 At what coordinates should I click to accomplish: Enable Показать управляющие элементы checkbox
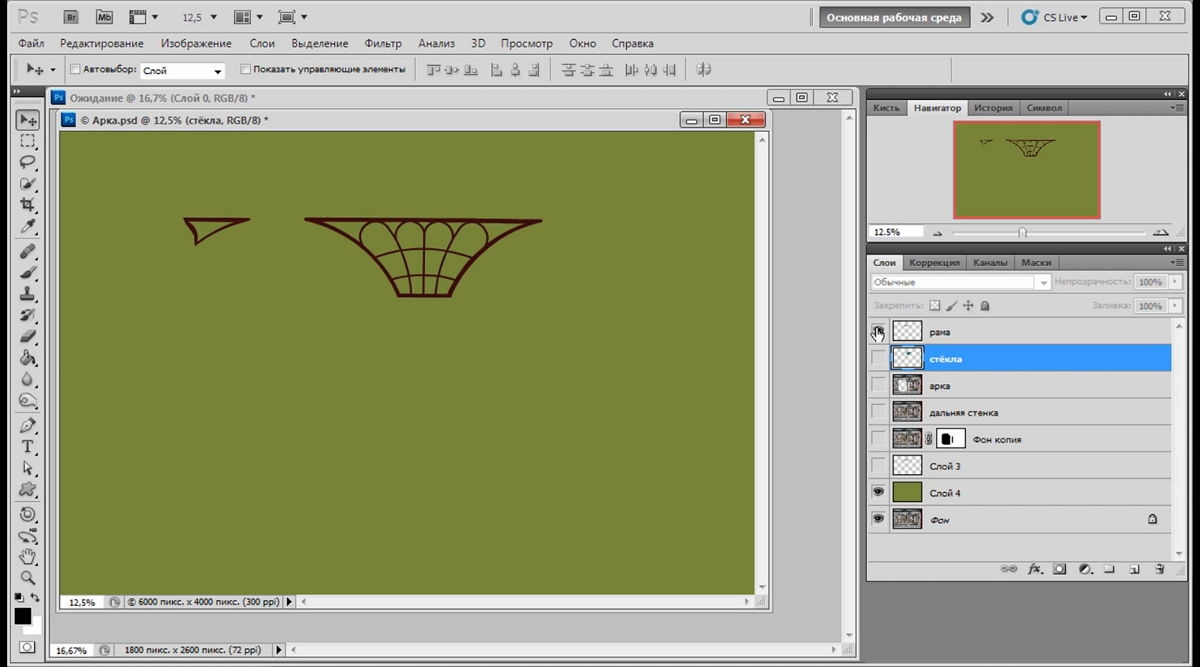pos(246,70)
